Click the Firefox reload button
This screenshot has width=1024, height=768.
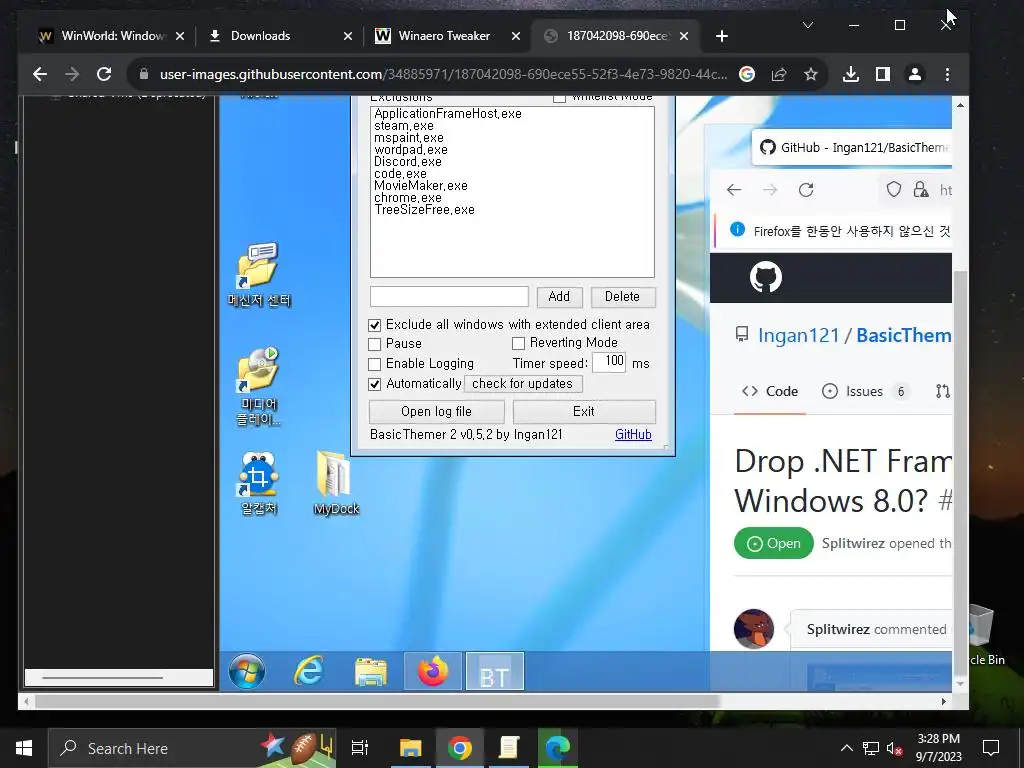click(807, 190)
